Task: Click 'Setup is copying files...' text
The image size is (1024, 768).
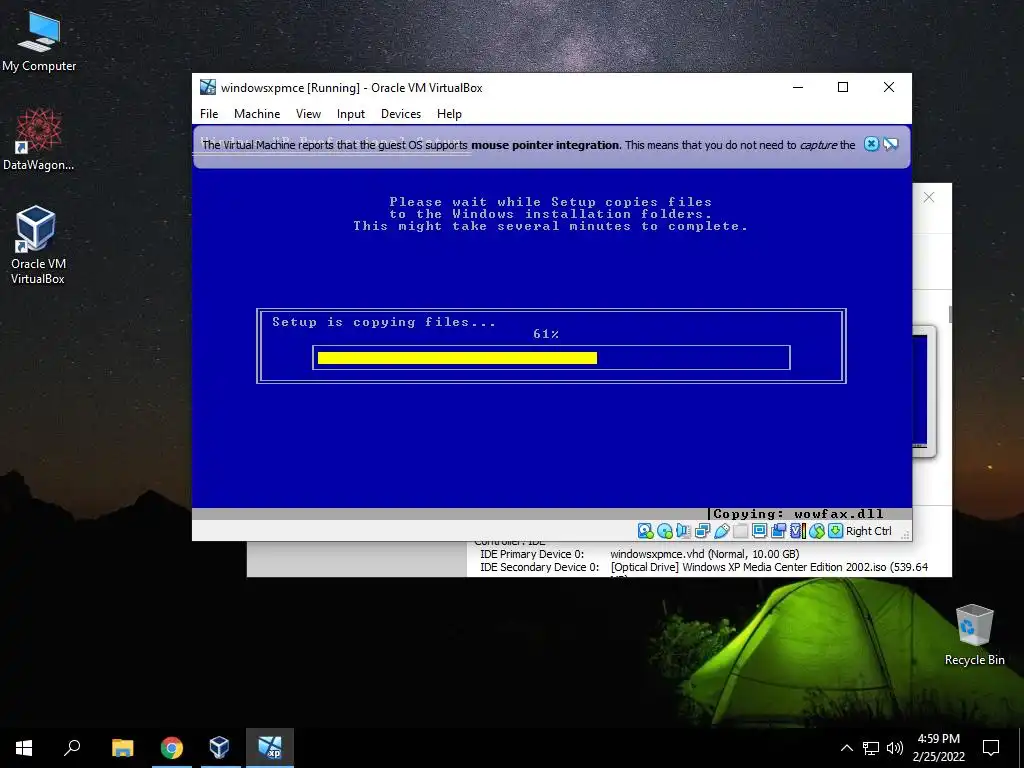Action: 384,322
